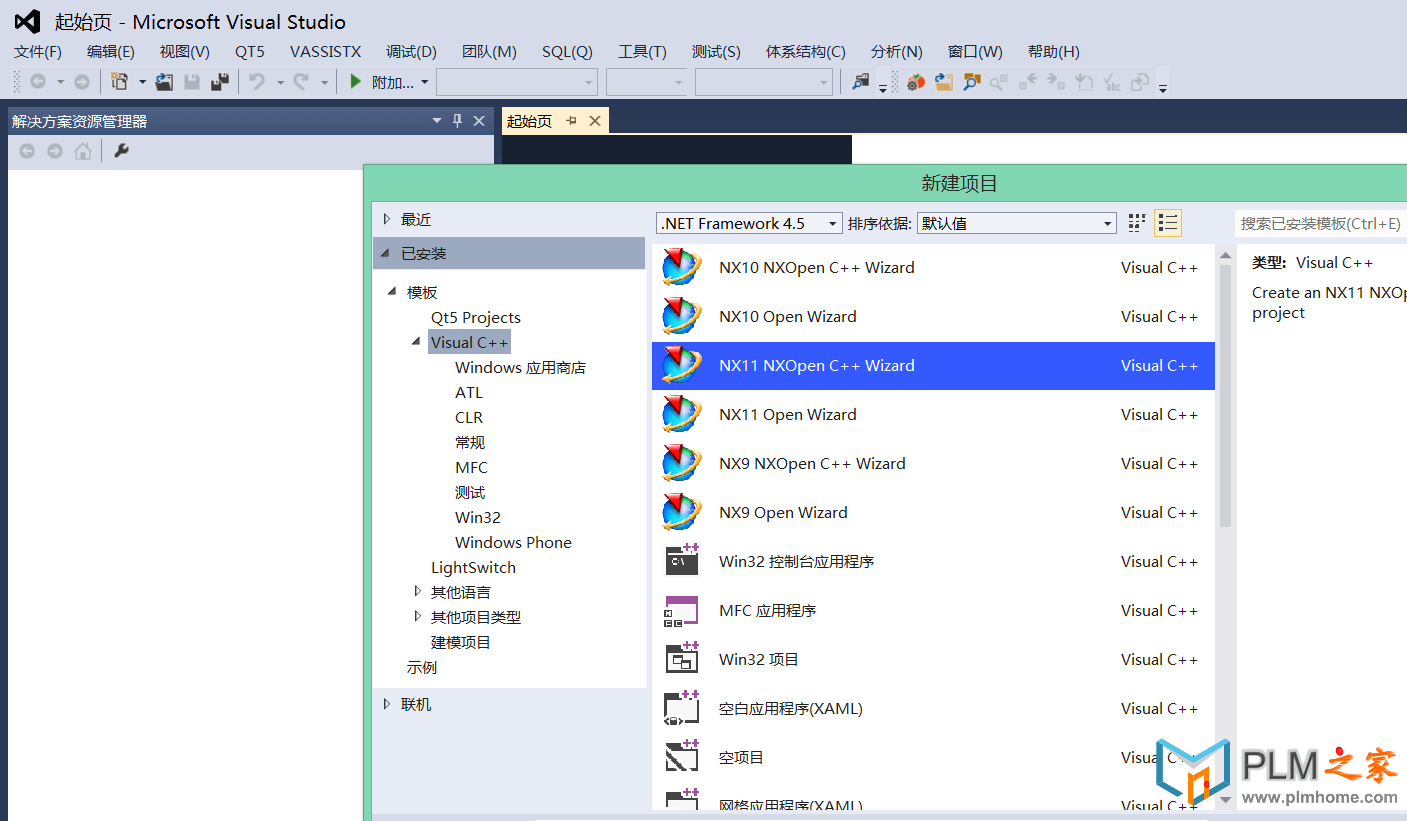Pin the Solution Explorer panel

[x=458, y=121]
